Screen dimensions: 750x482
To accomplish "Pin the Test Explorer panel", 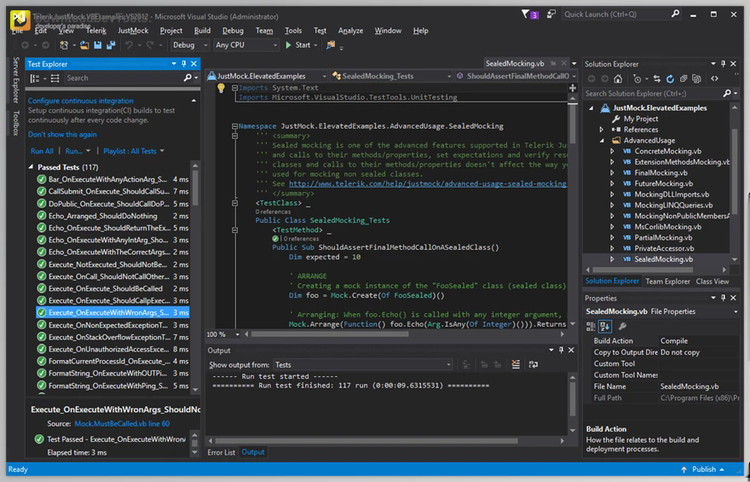I will (184, 64).
